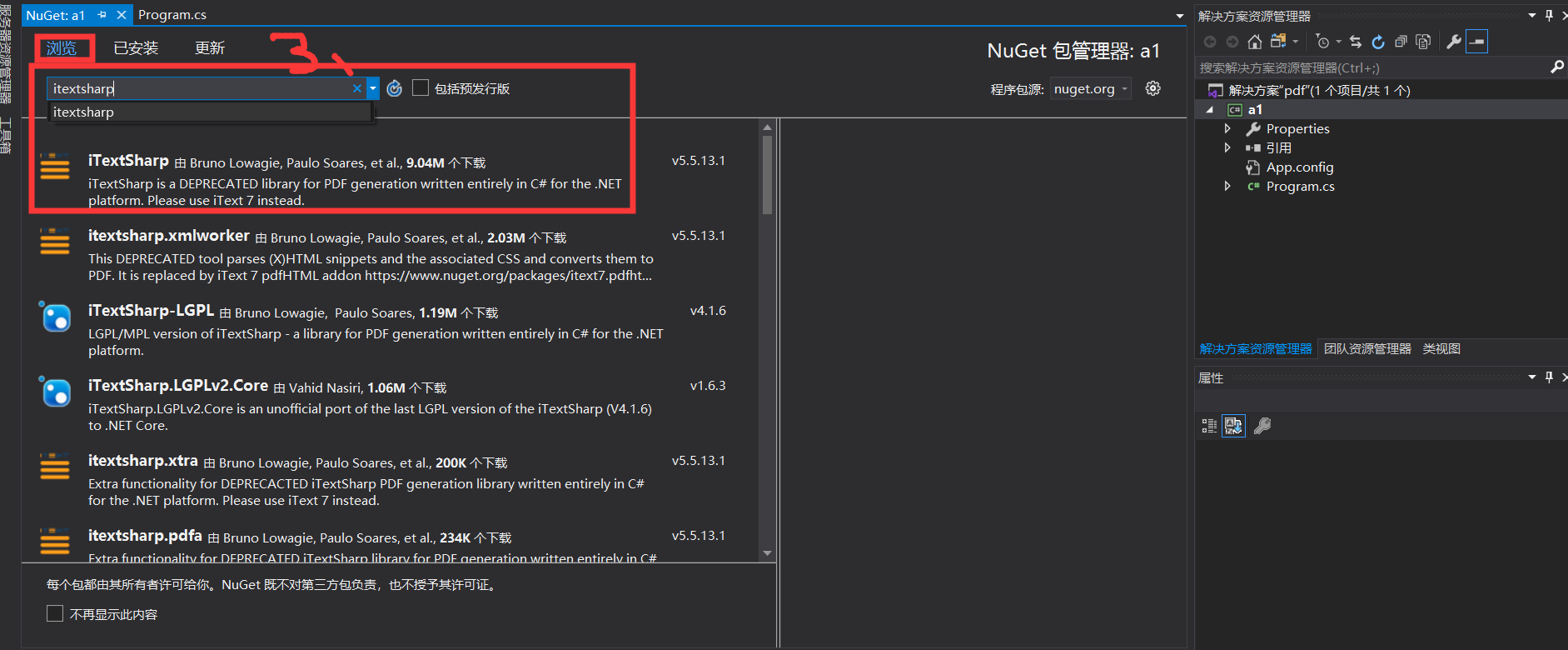Open Properties panel window position dropdown
Screen dimensions: 1568x650
click(1531, 377)
